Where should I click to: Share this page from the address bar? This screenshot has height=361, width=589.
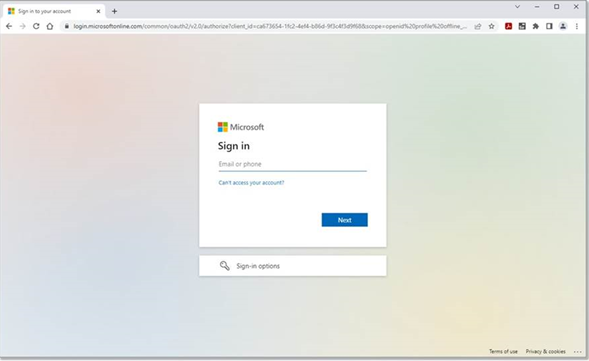point(478,26)
